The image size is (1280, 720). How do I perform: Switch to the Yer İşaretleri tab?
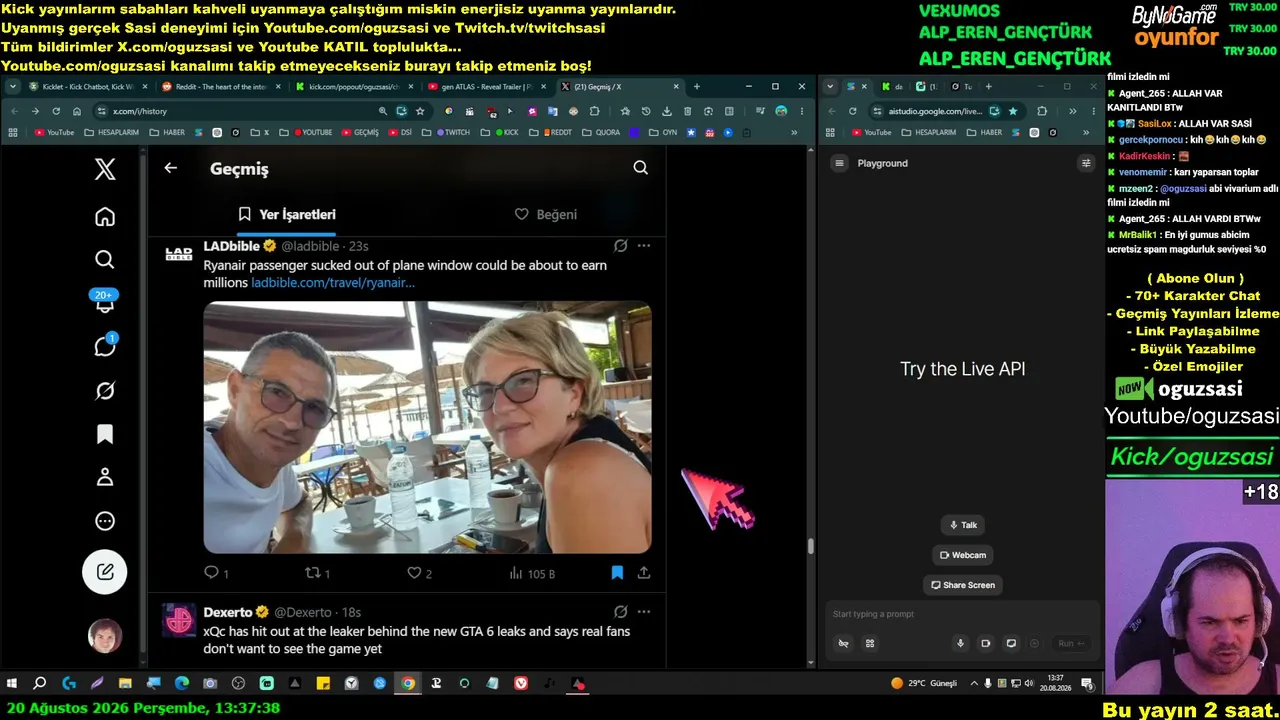[x=287, y=214]
